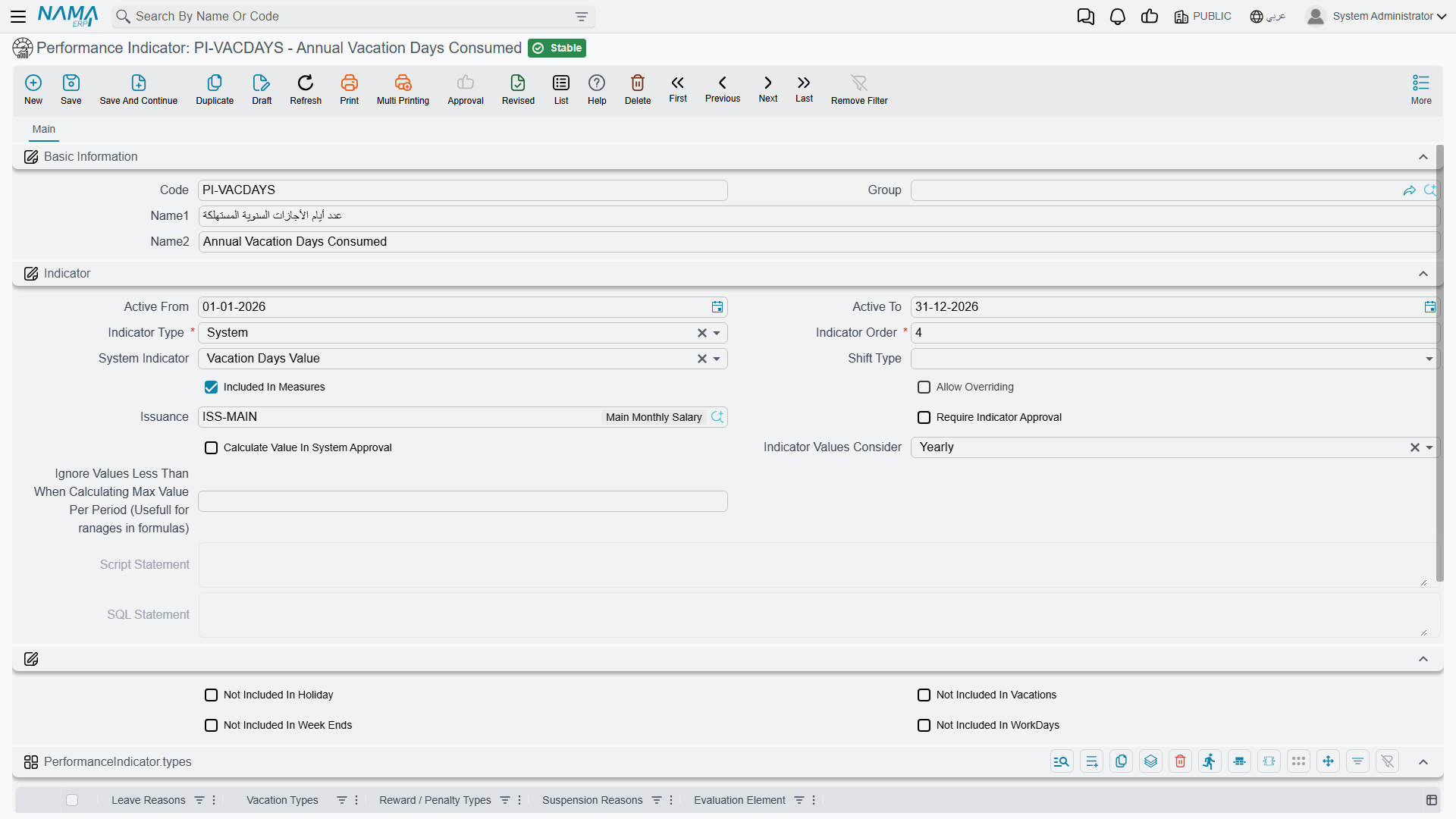
Task: Expand the System Indicator dropdown arrow
Action: tap(717, 359)
